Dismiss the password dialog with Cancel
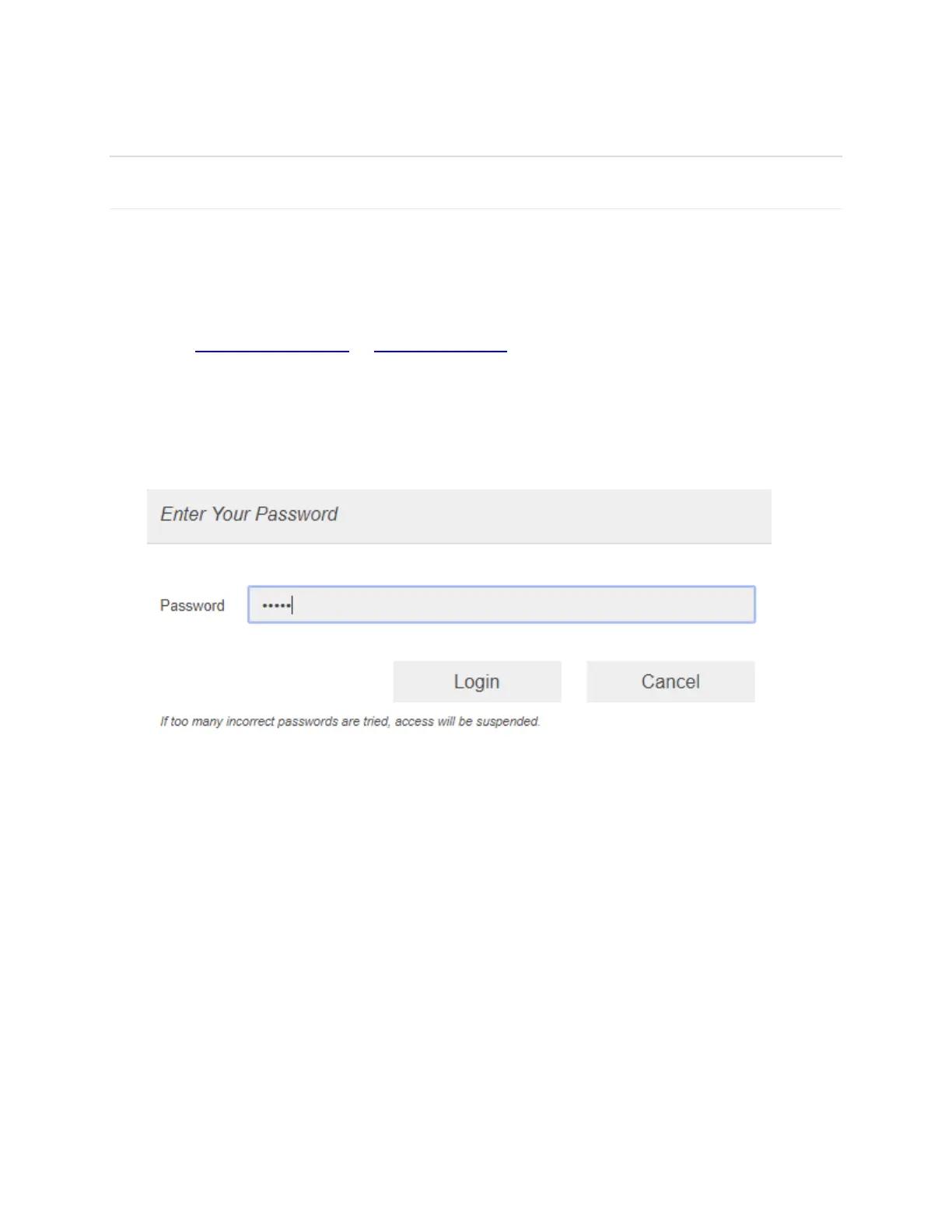This screenshot has width=952, height=1232. (x=670, y=681)
